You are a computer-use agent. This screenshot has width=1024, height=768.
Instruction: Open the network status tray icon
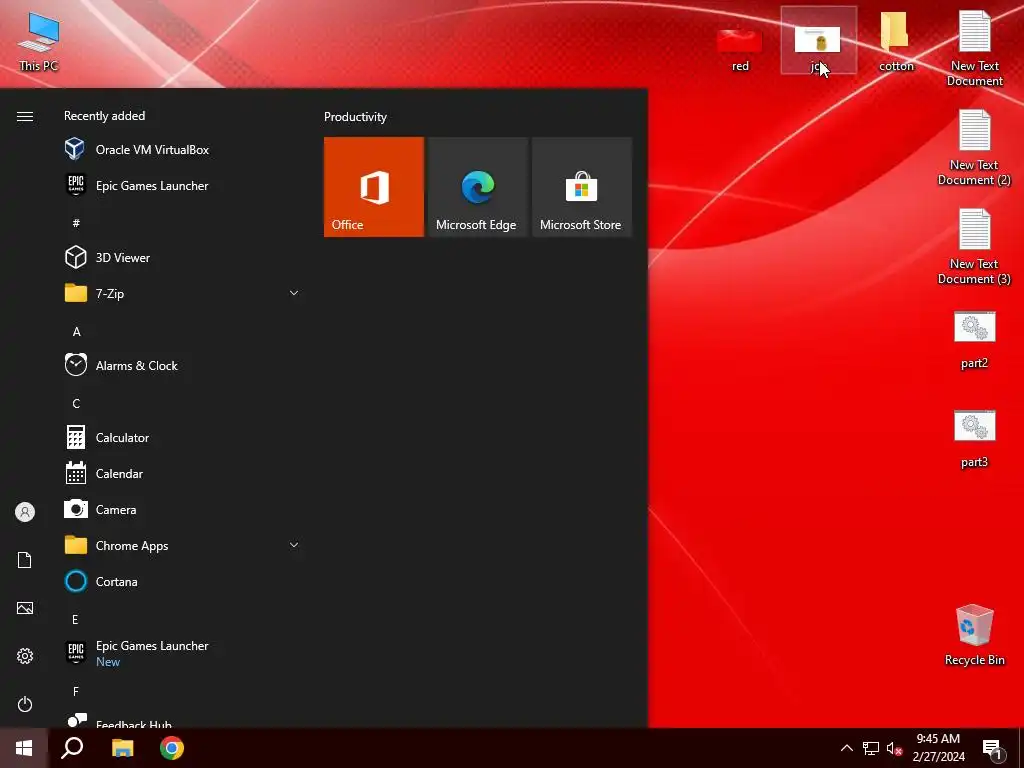pyautogui.click(x=871, y=748)
